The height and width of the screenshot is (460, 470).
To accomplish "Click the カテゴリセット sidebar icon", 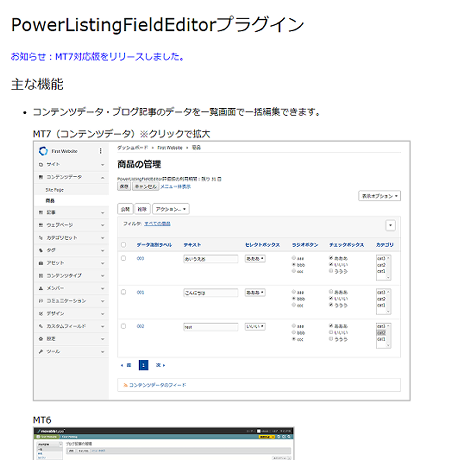I will coord(41,238).
